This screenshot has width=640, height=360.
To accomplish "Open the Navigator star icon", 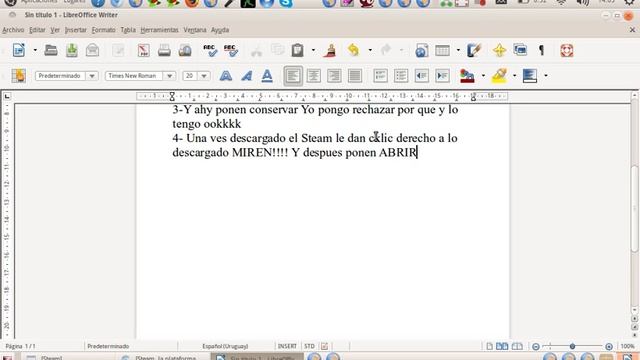I will pos(499,50).
